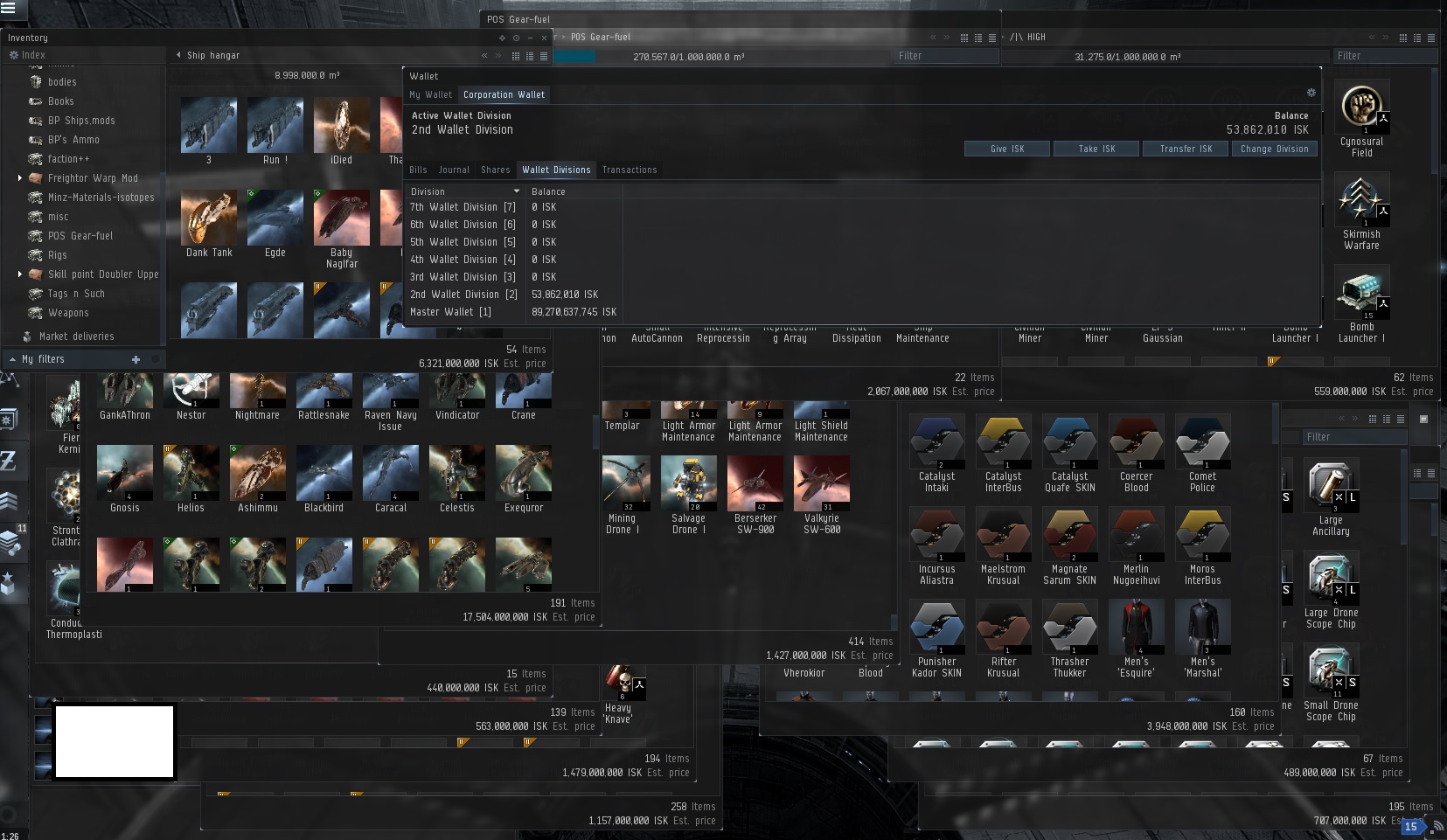Switch Ship hangar to list view
This screenshot has width=1447, height=840.
coord(544,56)
